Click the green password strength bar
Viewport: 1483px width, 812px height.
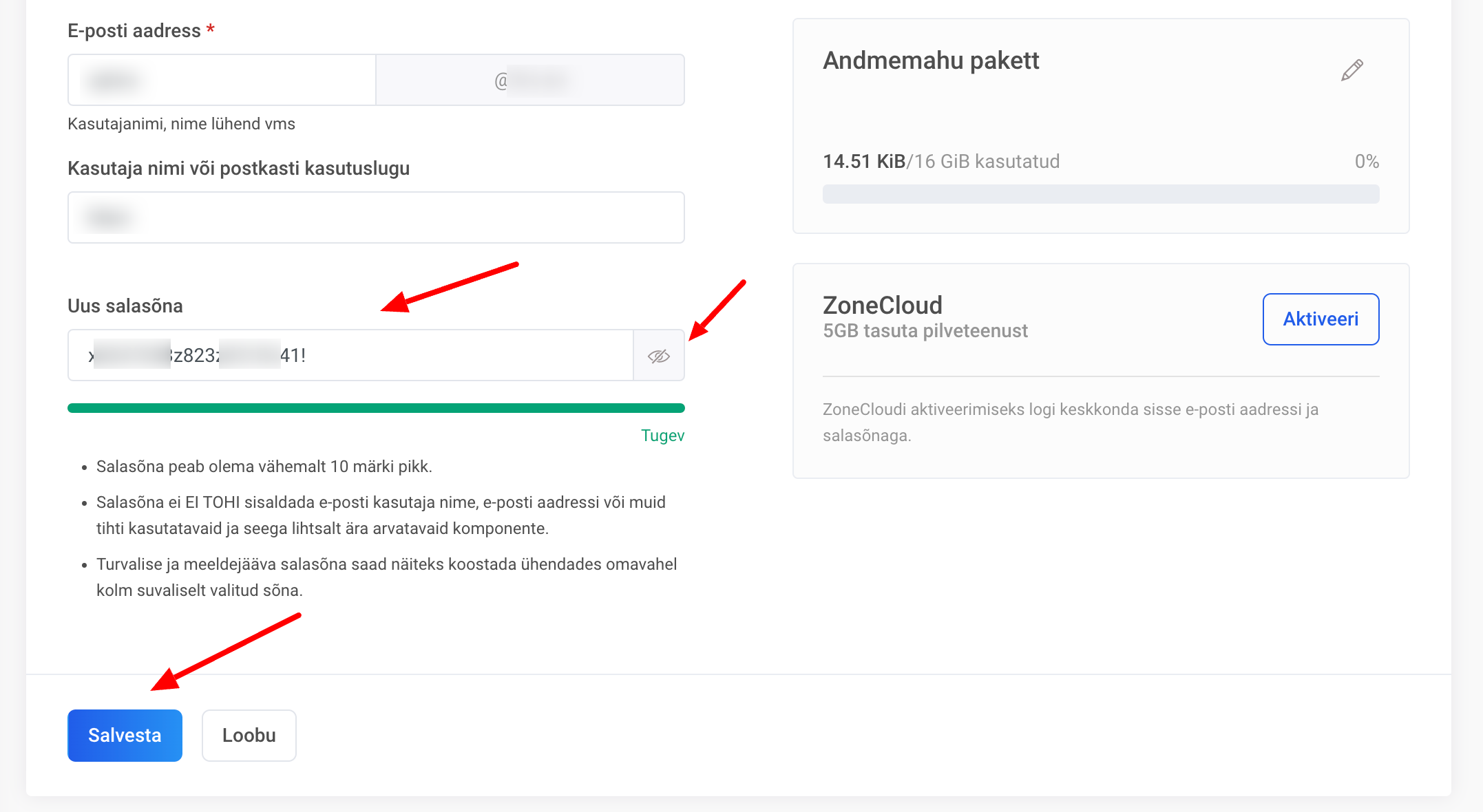(x=376, y=408)
